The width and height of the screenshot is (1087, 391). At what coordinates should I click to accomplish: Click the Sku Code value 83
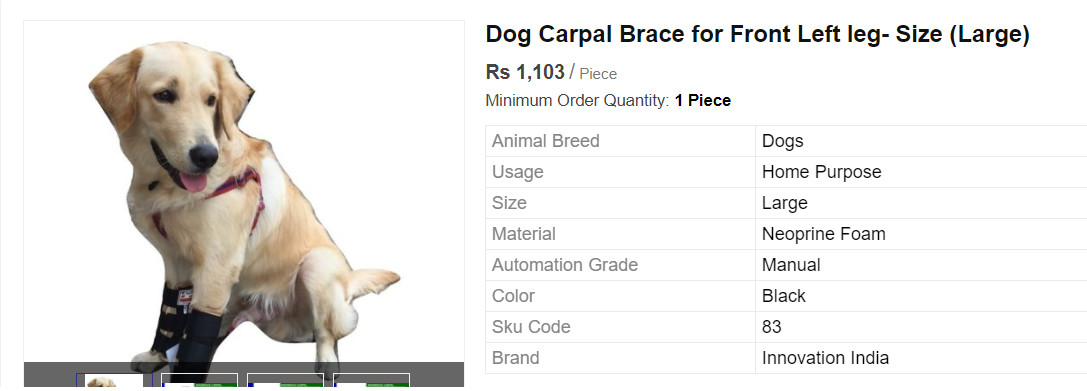(x=772, y=327)
